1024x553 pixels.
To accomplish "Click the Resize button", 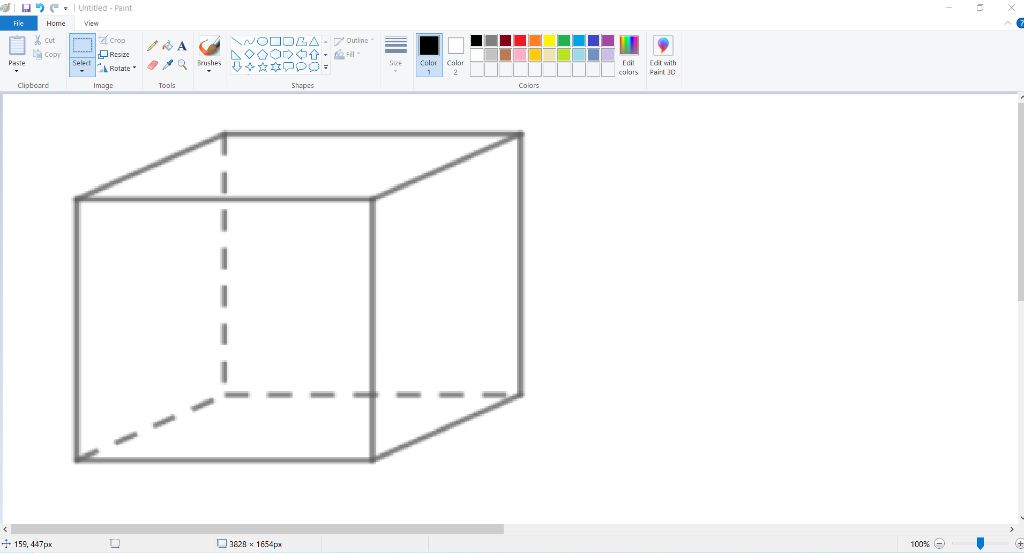I will [x=114, y=54].
